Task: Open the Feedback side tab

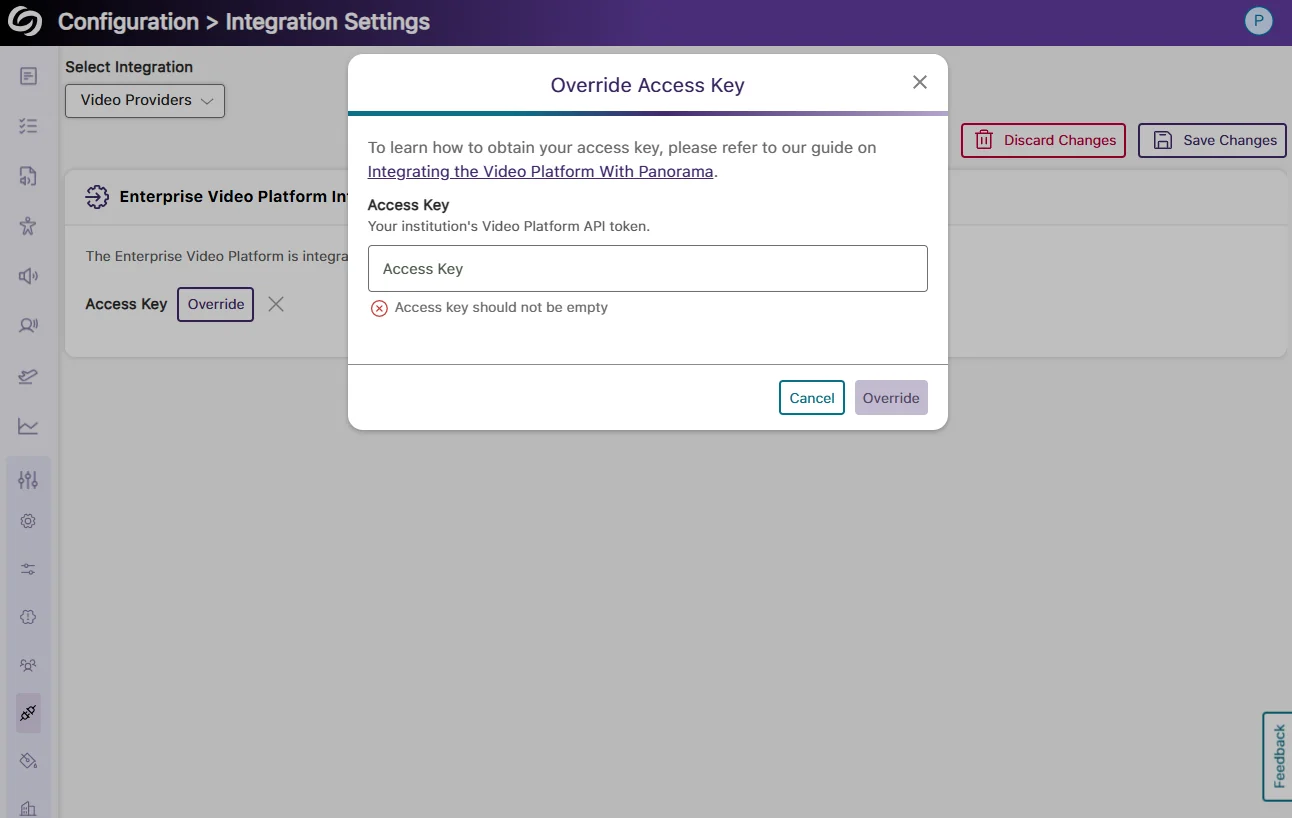Action: point(1278,756)
